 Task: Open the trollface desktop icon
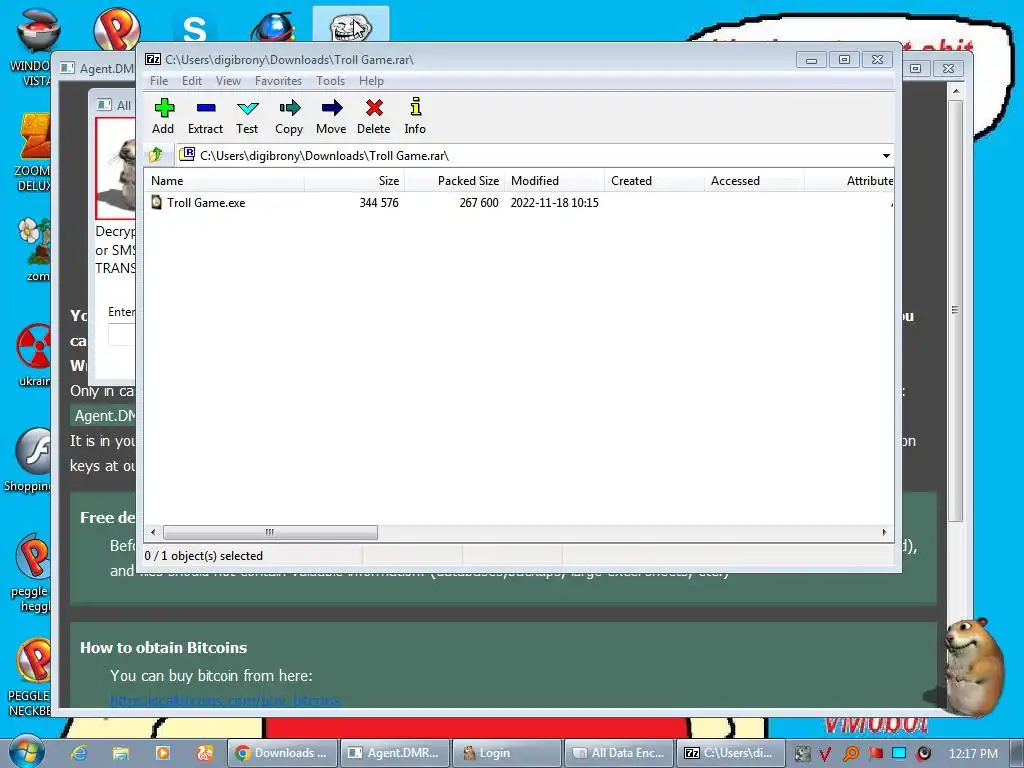click(351, 26)
